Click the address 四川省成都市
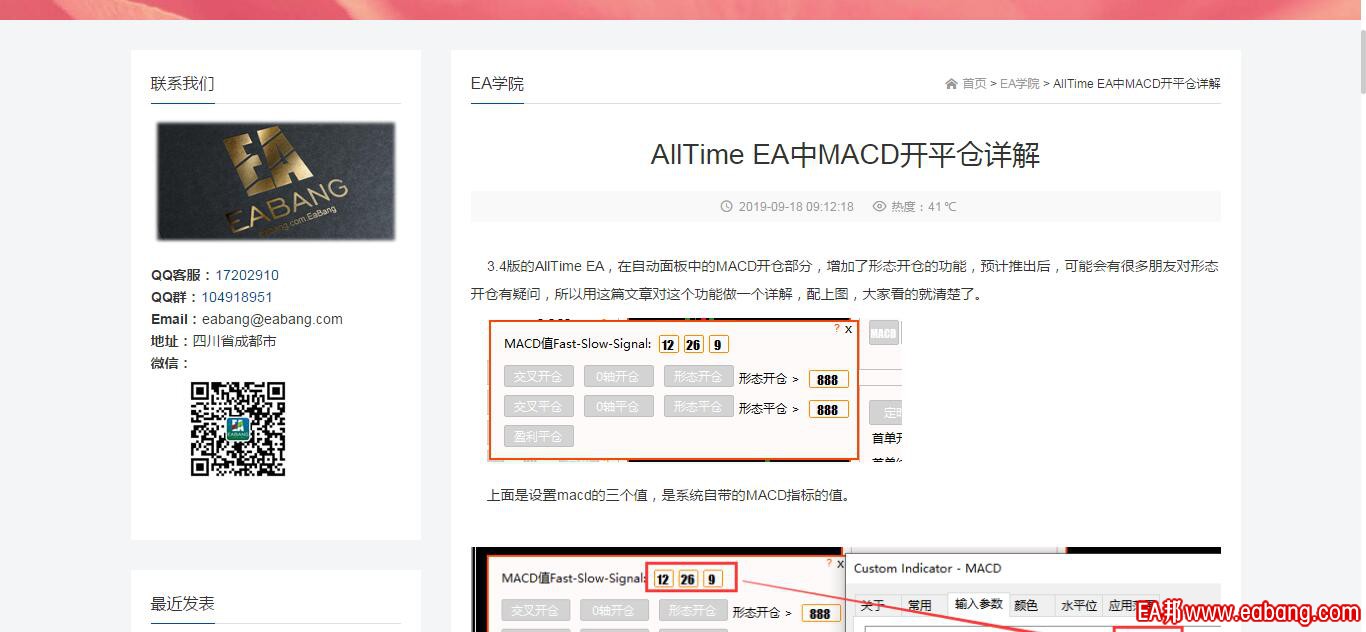This screenshot has height=632, width=1366. point(235,341)
